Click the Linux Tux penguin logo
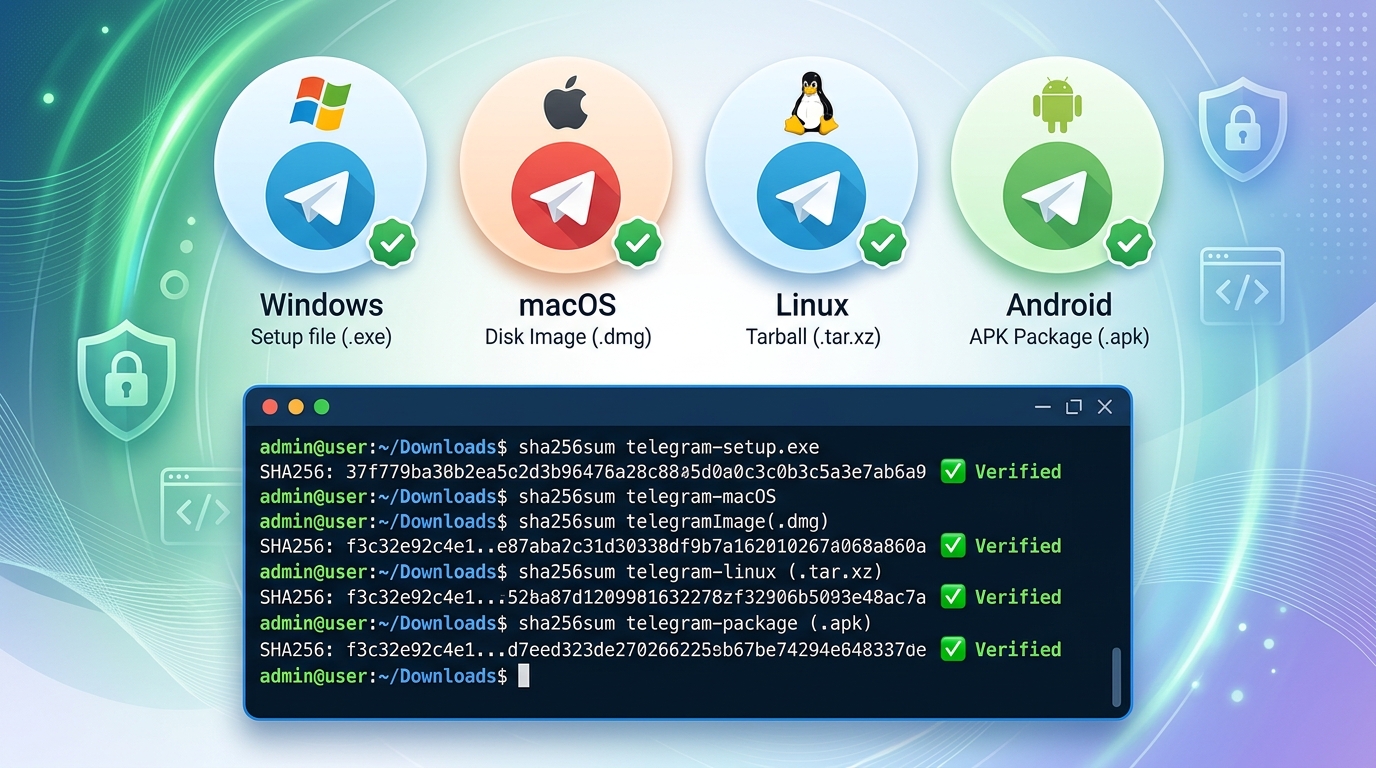This screenshot has width=1376, height=768. click(810, 103)
